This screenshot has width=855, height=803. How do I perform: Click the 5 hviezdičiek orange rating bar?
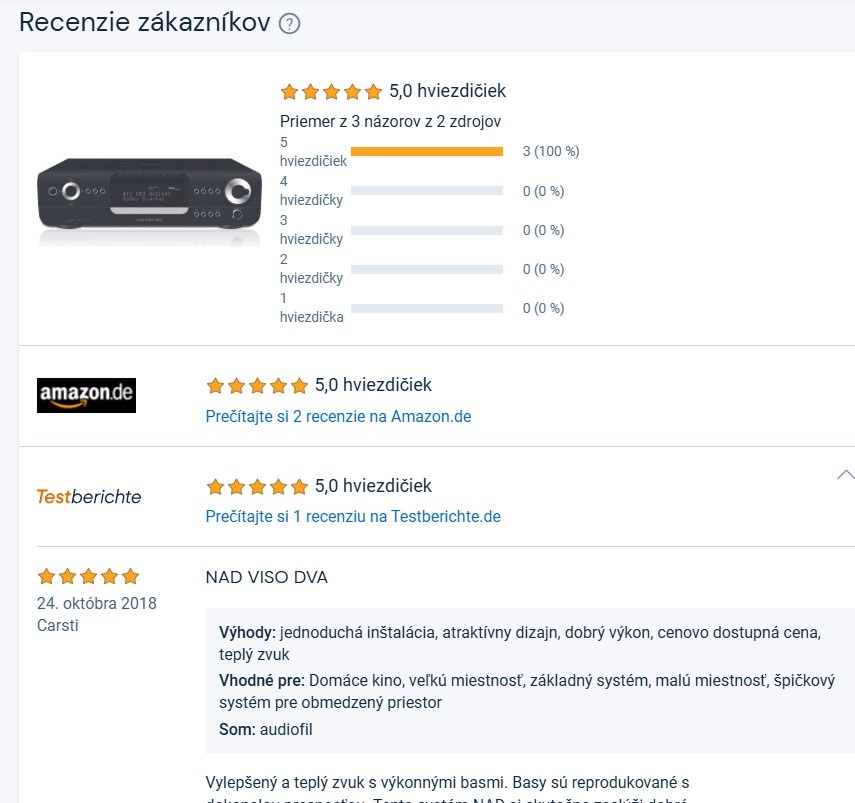[427, 152]
